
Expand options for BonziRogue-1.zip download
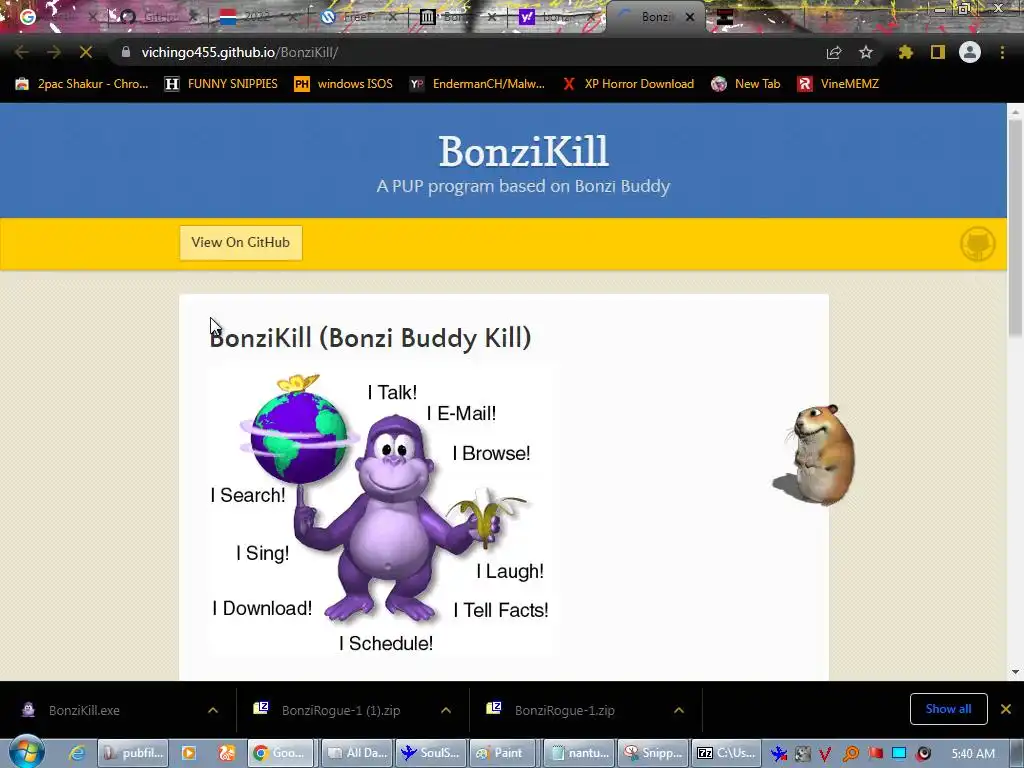point(679,710)
